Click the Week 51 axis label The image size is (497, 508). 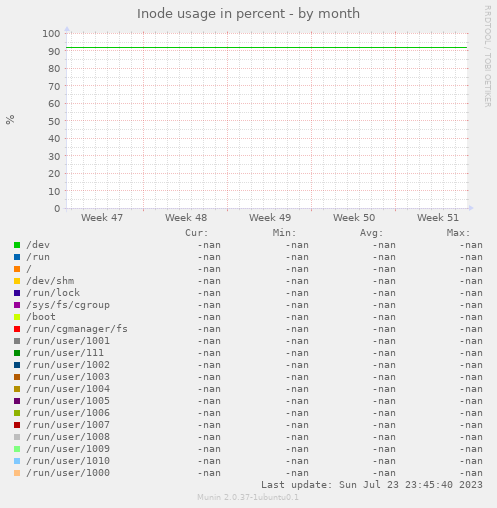click(438, 218)
